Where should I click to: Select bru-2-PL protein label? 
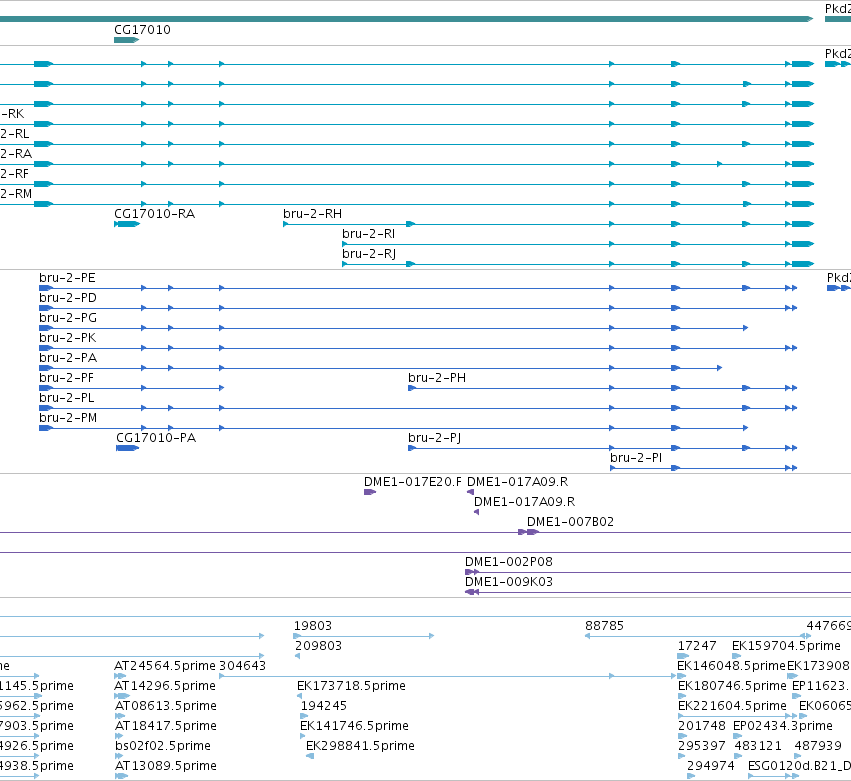tap(67, 398)
